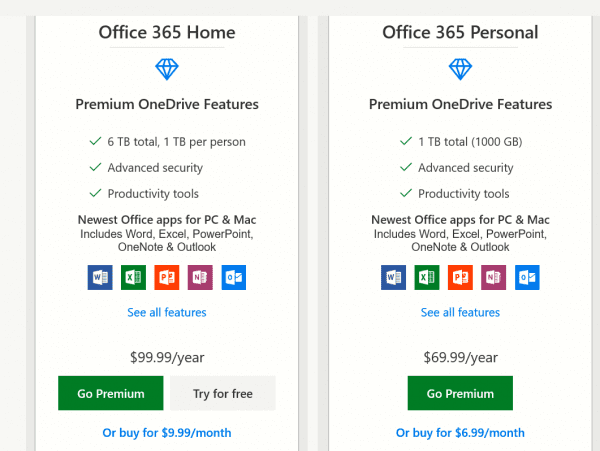
Task: Click the diamond premium icon under Office 365 Home
Action: [x=166, y=69]
